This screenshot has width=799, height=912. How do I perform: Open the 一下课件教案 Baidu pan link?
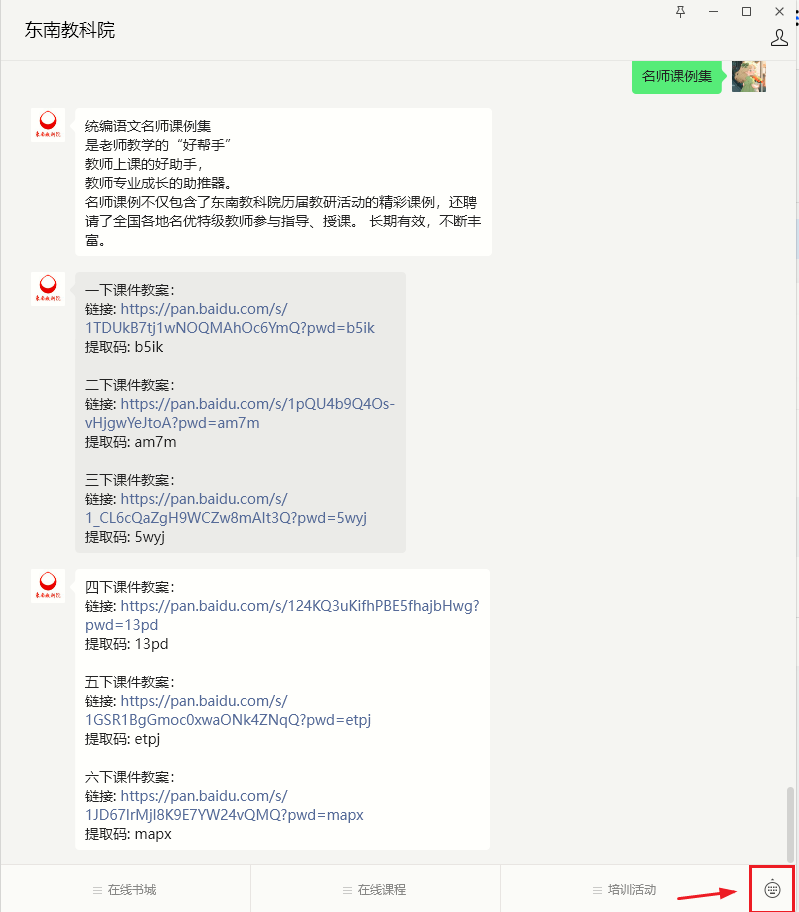(x=230, y=318)
